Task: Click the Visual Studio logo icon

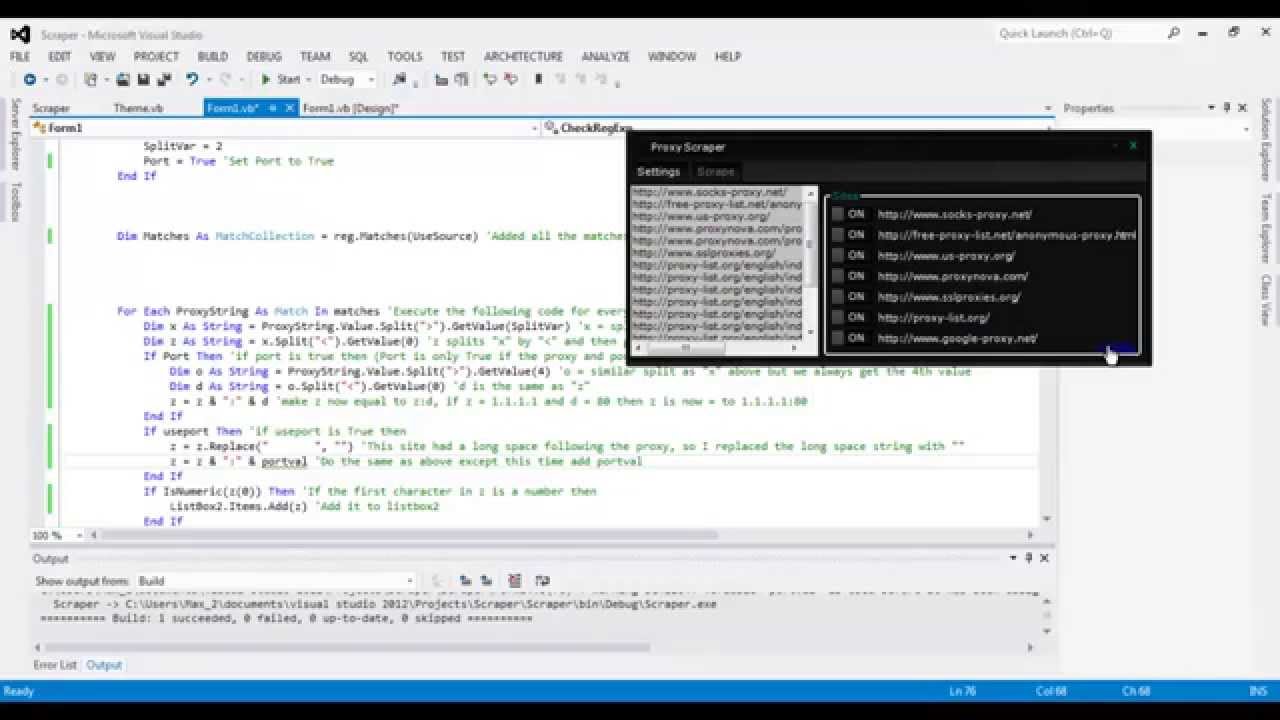Action: pos(20,34)
